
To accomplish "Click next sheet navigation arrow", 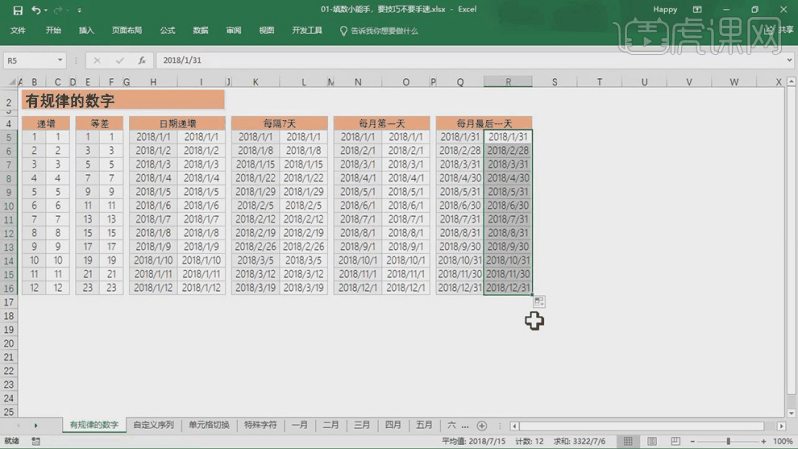I will [x=36, y=426].
